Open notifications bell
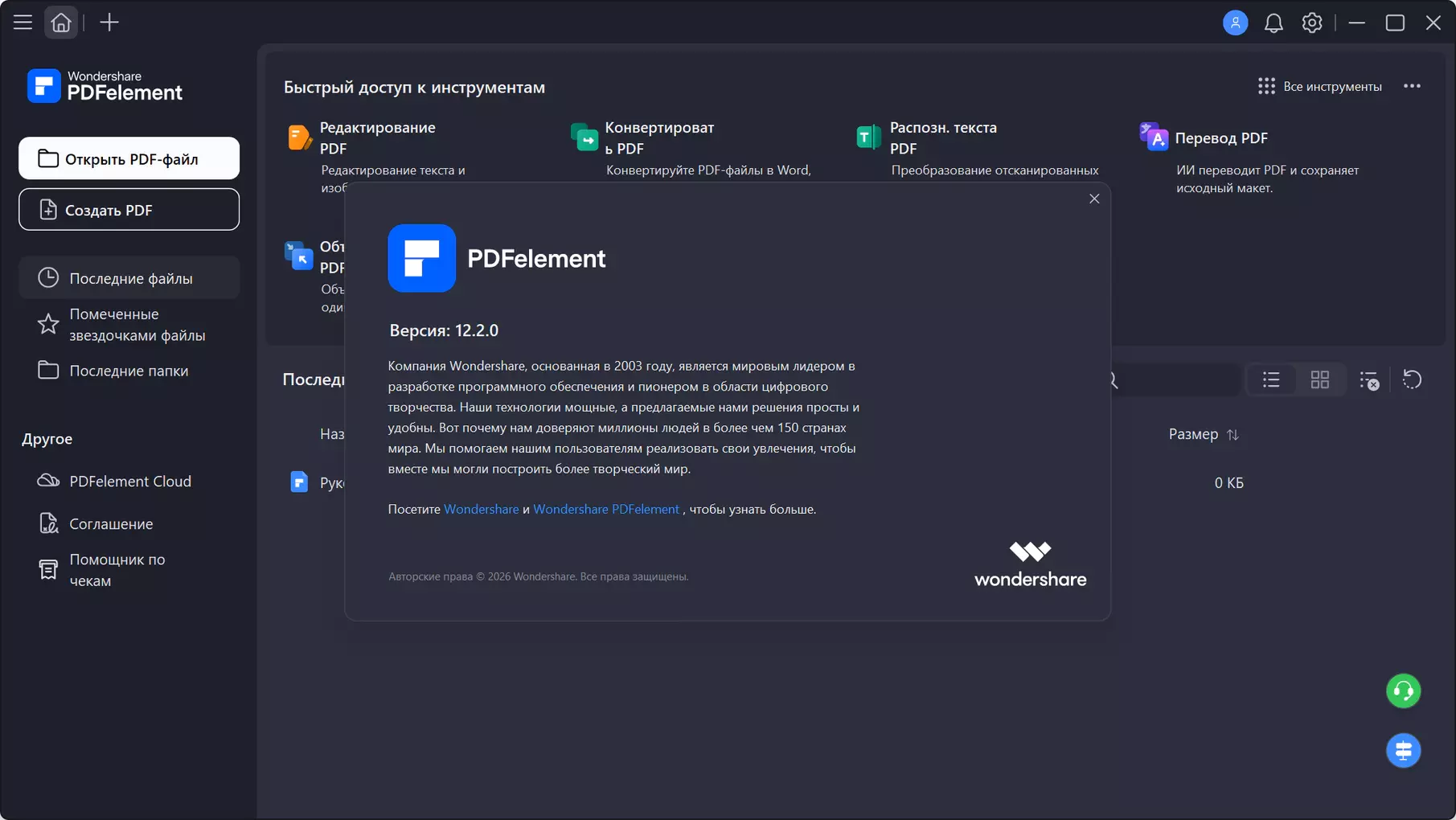The image size is (1456, 820). coord(1273,23)
